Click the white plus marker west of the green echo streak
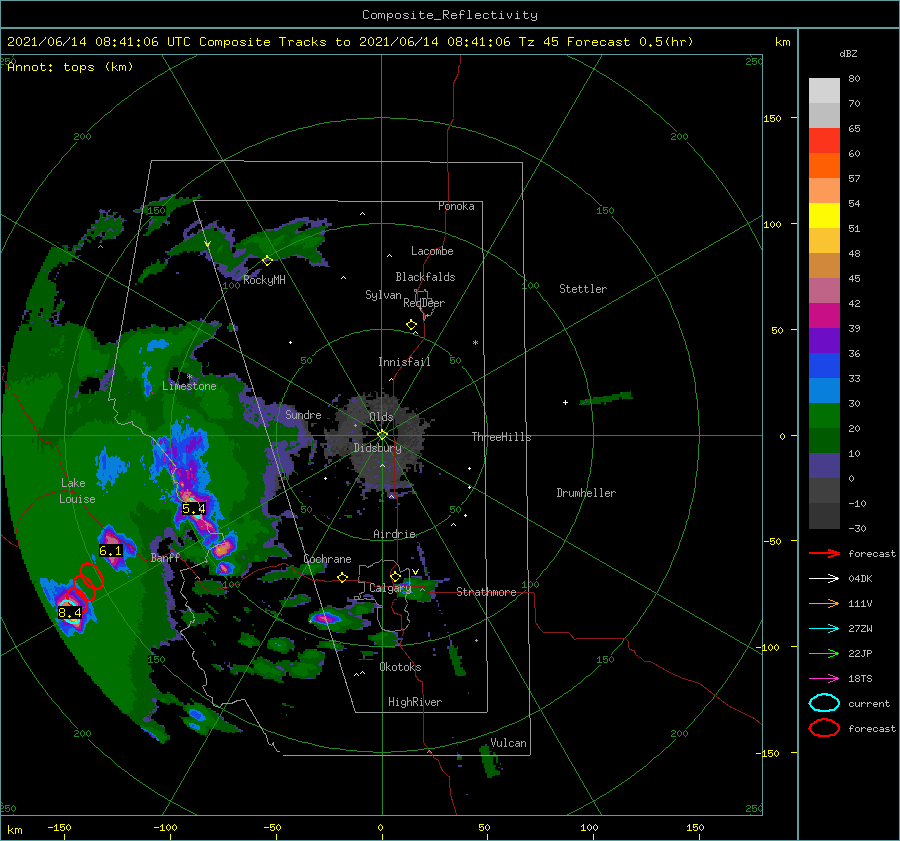The image size is (900, 841). [x=565, y=402]
